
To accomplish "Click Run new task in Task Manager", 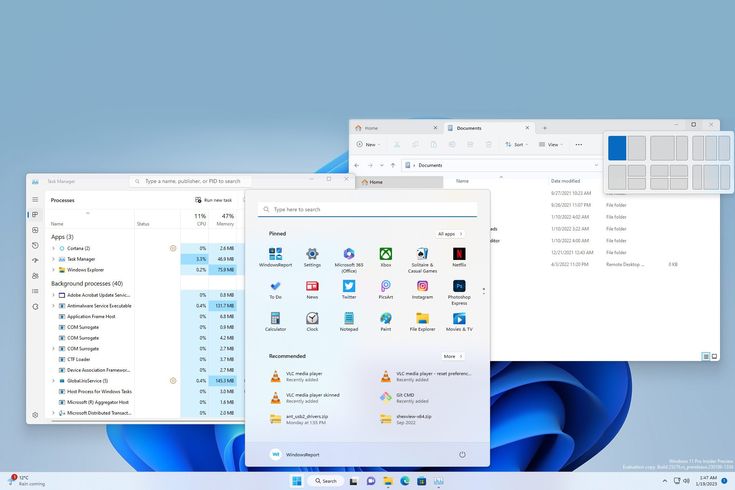I will (x=214, y=200).
